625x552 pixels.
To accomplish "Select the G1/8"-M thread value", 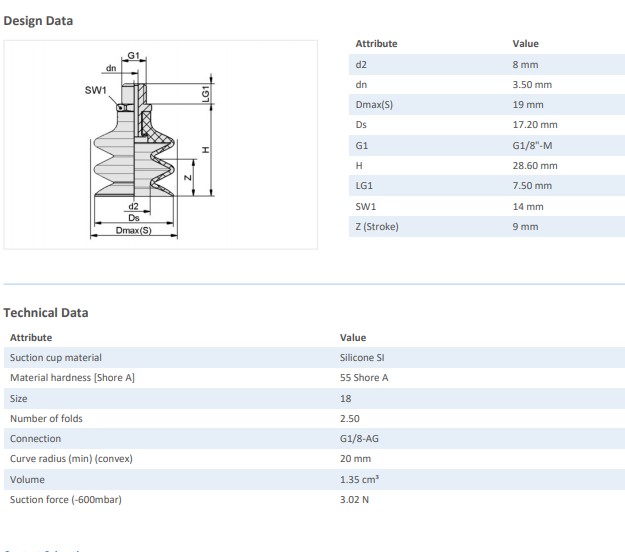I will pyautogui.click(x=533, y=146).
